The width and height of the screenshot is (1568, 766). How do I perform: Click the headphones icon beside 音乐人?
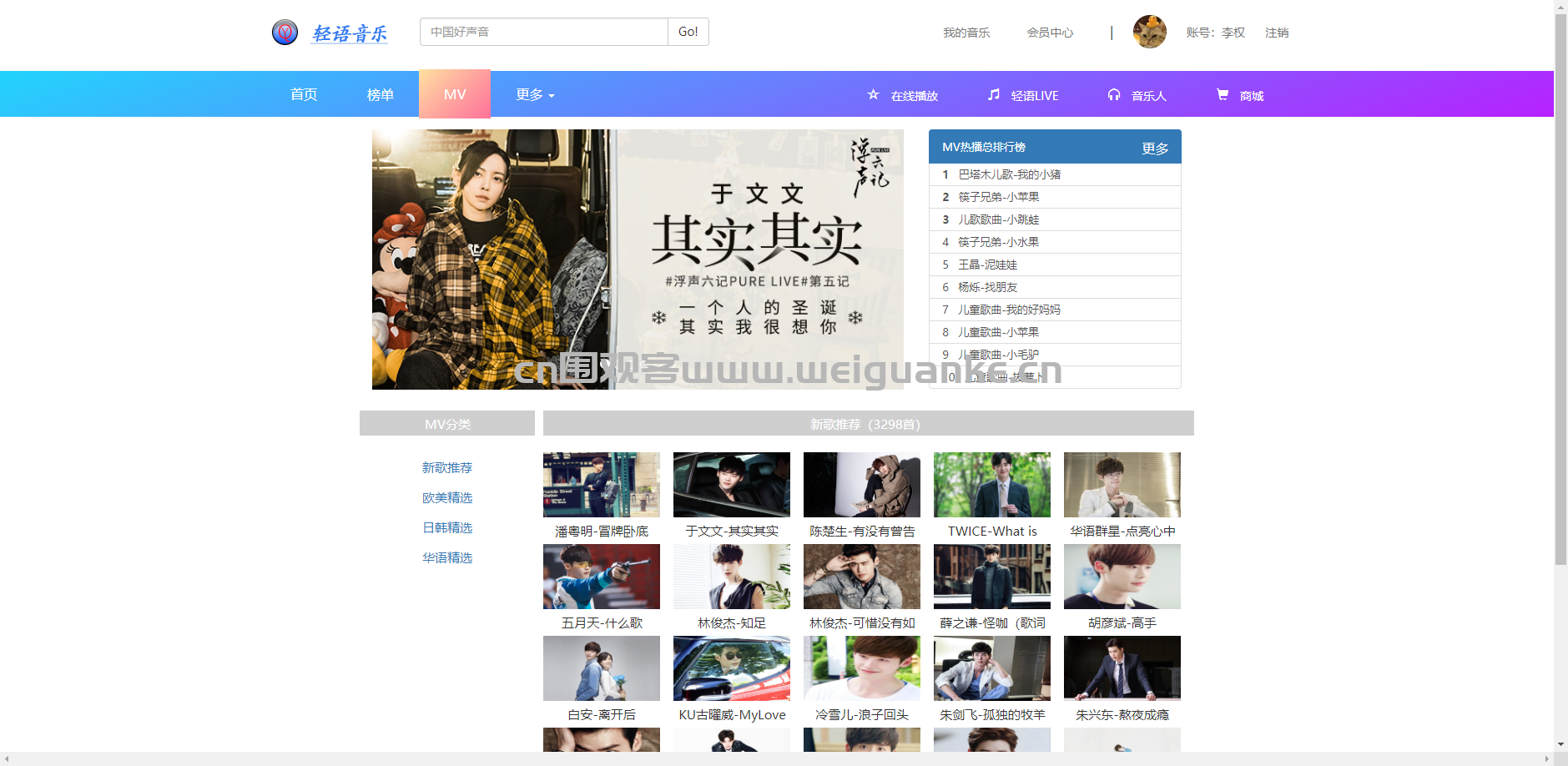tap(1113, 94)
